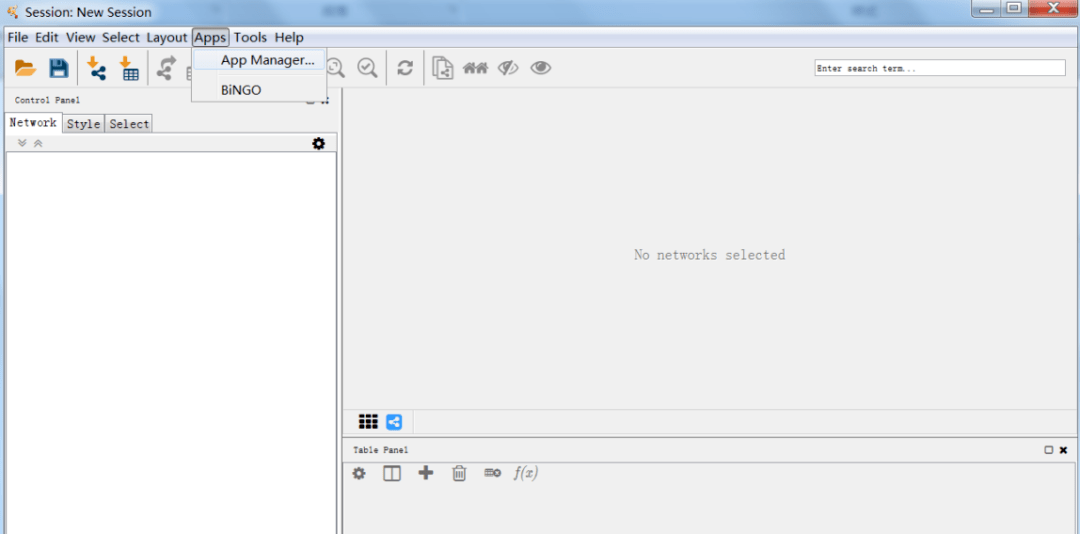This screenshot has width=1080, height=534.
Task: Choose BiNGO from the Apps menu
Action: [x=241, y=90]
